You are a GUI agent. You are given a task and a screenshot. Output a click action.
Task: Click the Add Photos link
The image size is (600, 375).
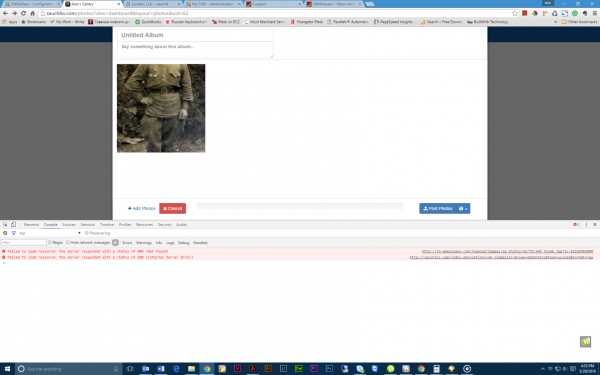pyautogui.click(x=142, y=209)
